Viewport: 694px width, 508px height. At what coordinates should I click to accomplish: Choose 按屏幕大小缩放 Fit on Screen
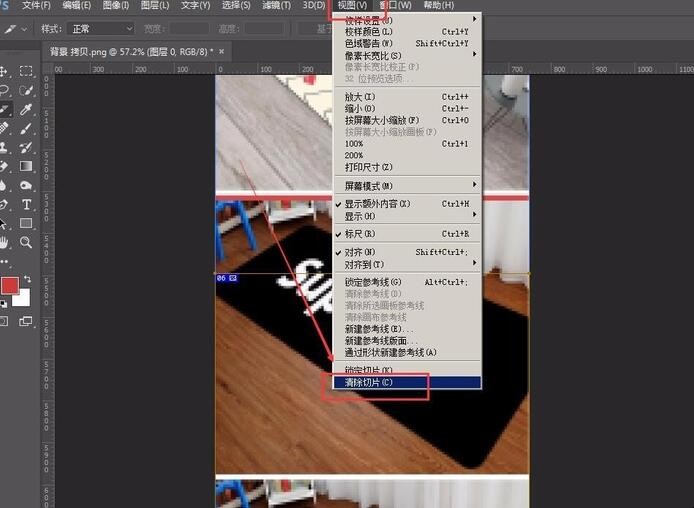[407, 120]
